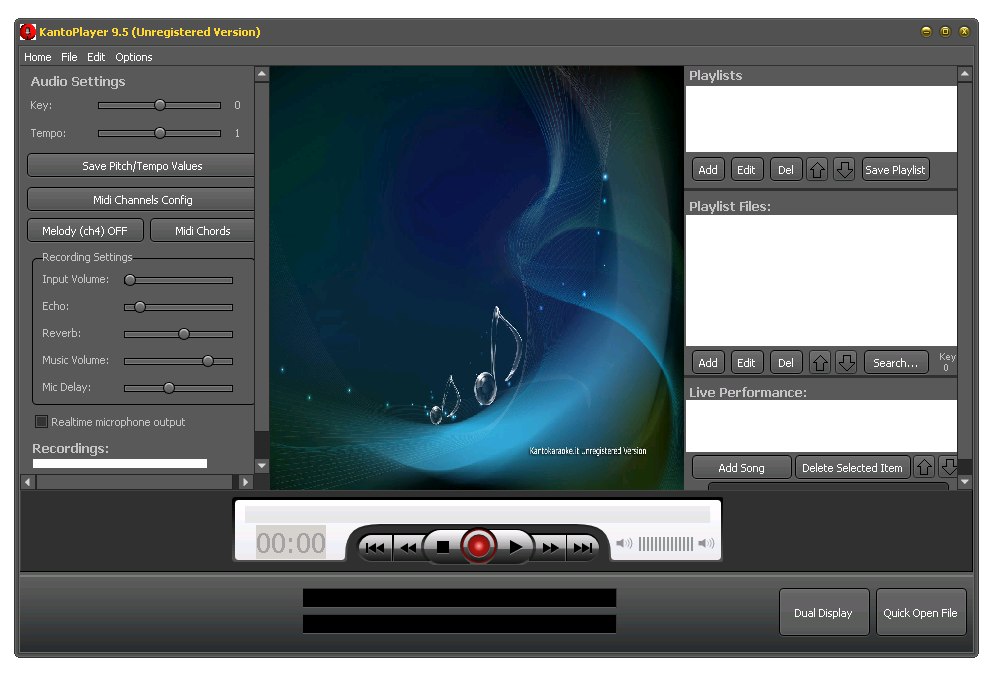Image resolution: width=1001 pixels, height=676 pixels.
Task: Move selected playlist up with arrow
Action: pyautogui.click(x=817, y=170)
